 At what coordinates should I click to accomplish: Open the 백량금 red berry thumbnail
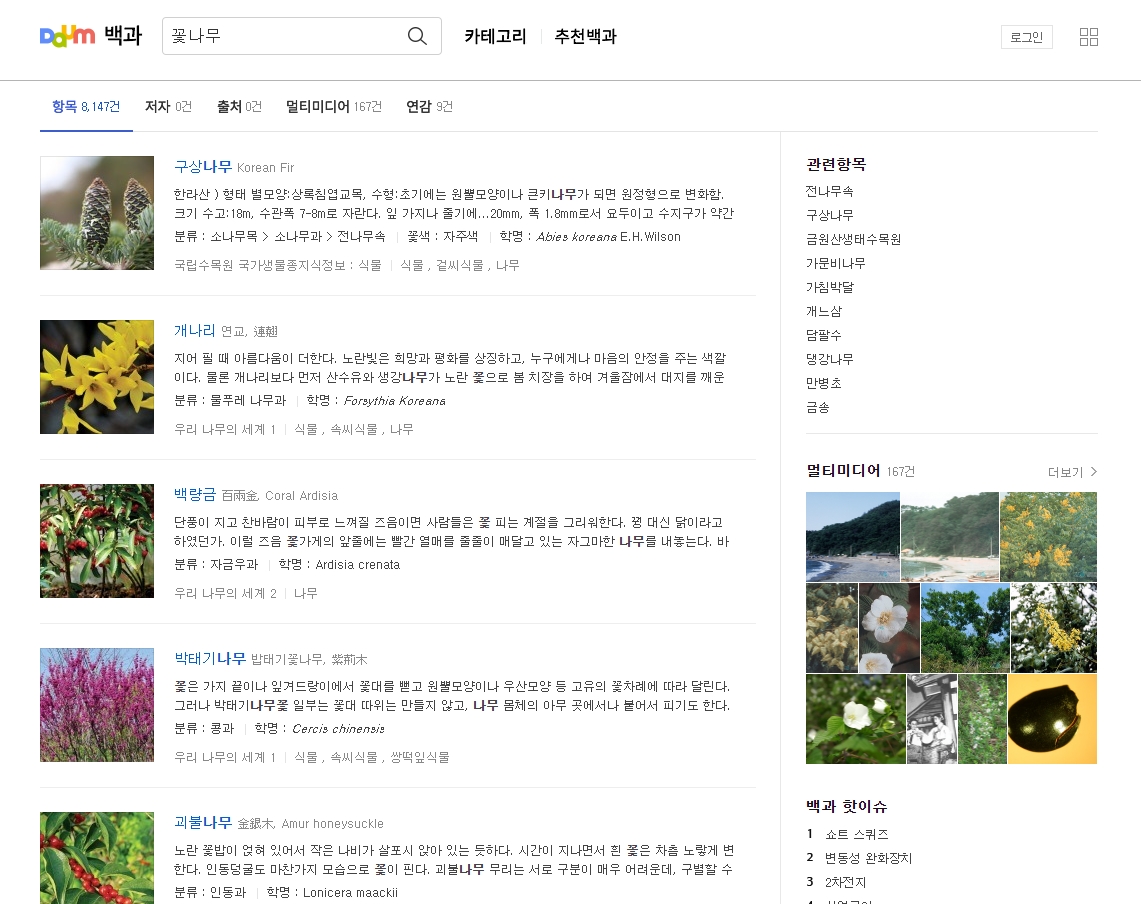coord(97,541)
